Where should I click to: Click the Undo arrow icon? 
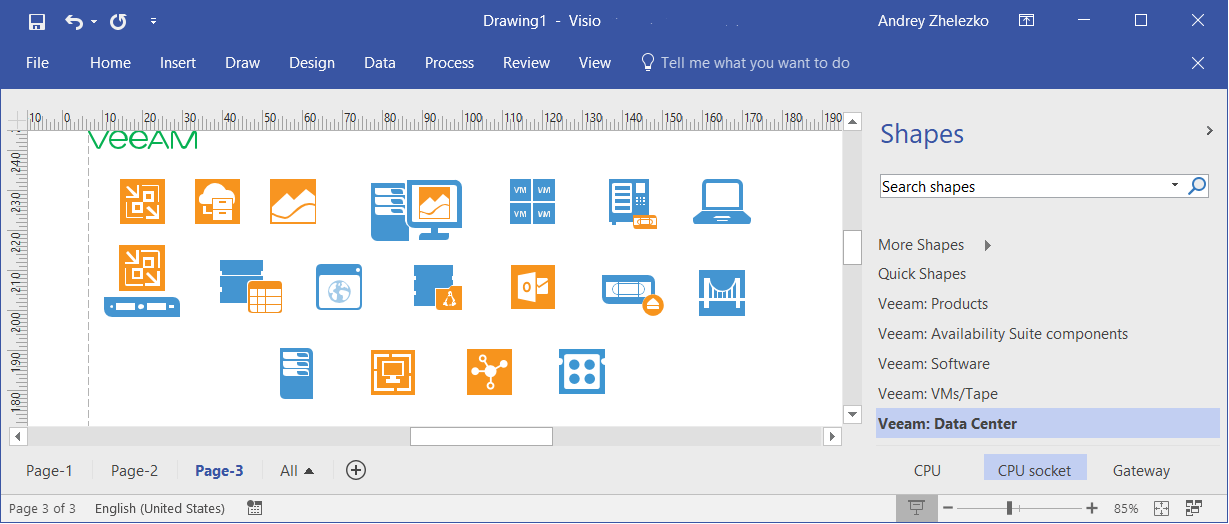pos(73,21)
